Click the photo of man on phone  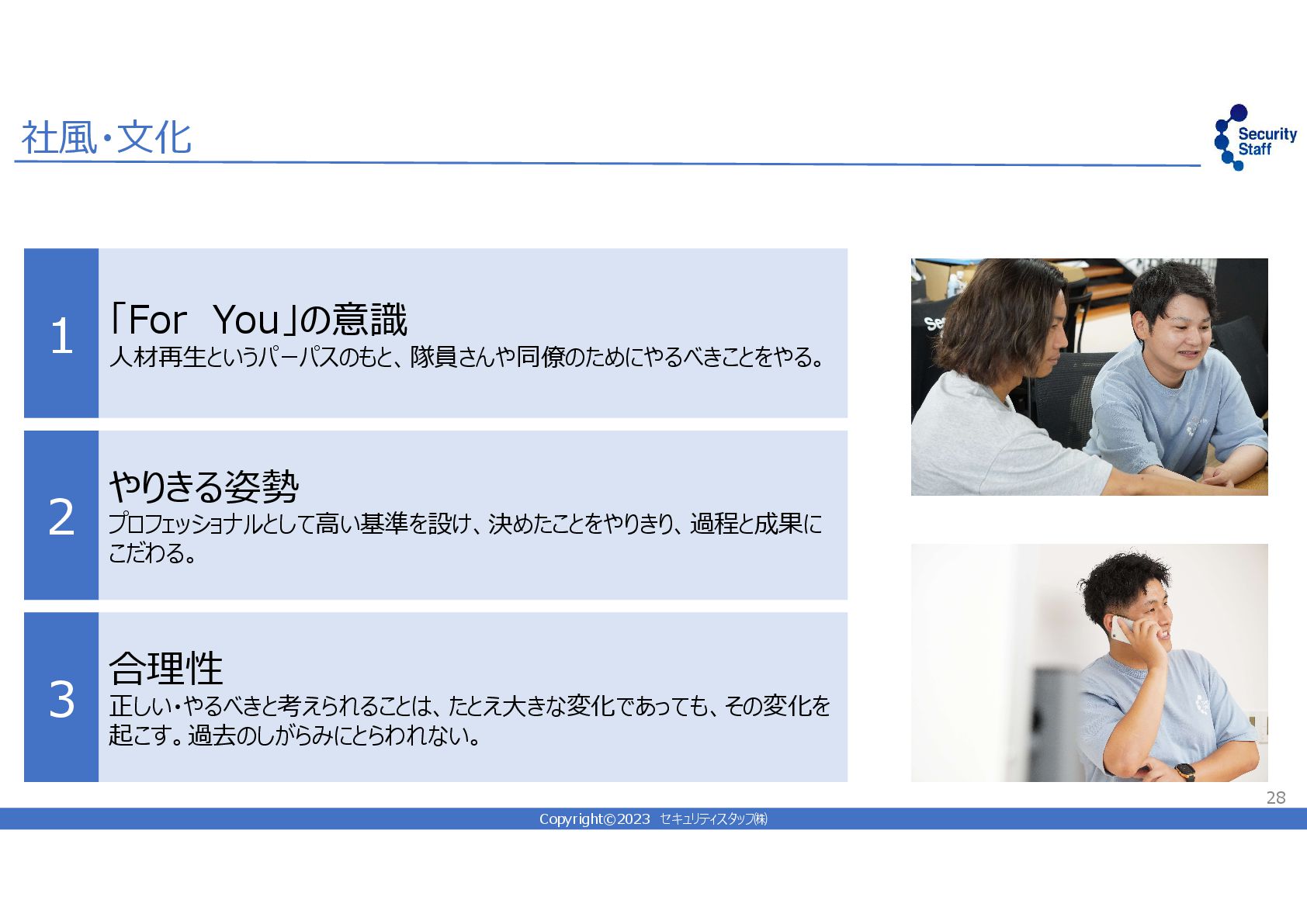coord(1089,663)
